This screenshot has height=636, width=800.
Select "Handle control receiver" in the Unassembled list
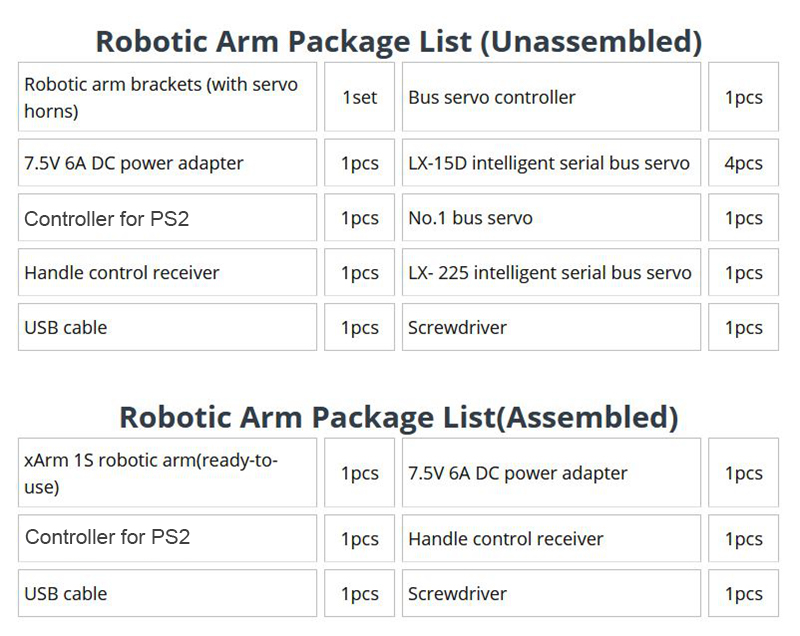167,273
